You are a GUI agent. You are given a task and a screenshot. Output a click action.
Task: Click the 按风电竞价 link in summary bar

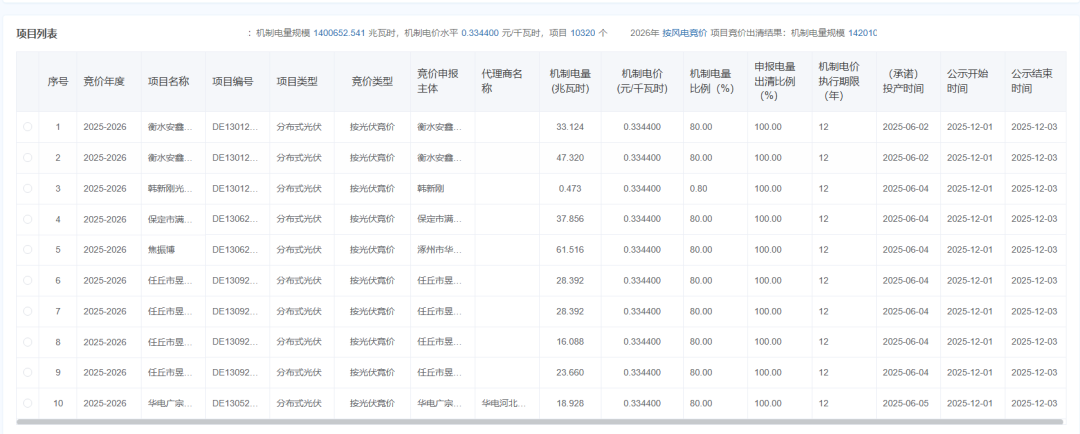[x=684, y=33]
